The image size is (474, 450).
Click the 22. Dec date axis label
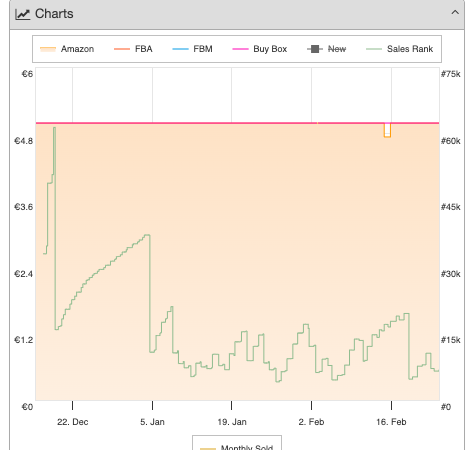pos(73,422)
